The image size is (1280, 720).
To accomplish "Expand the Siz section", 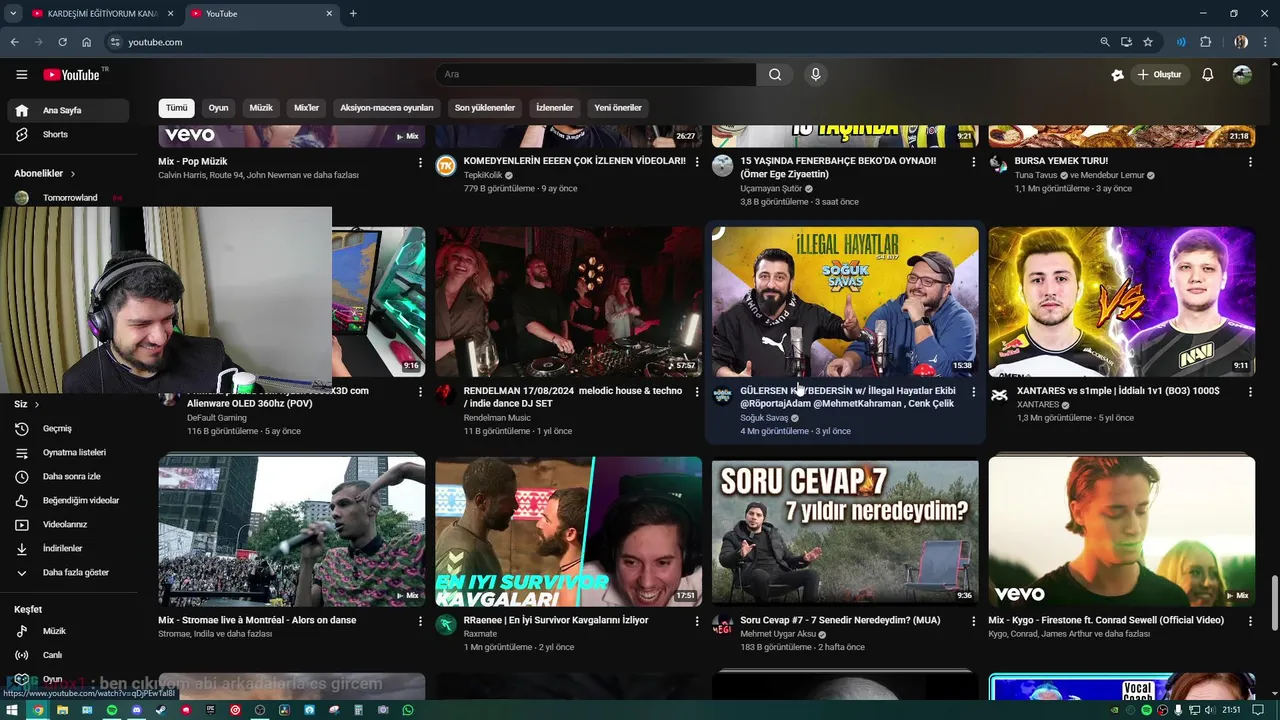I will click(27, 404).
